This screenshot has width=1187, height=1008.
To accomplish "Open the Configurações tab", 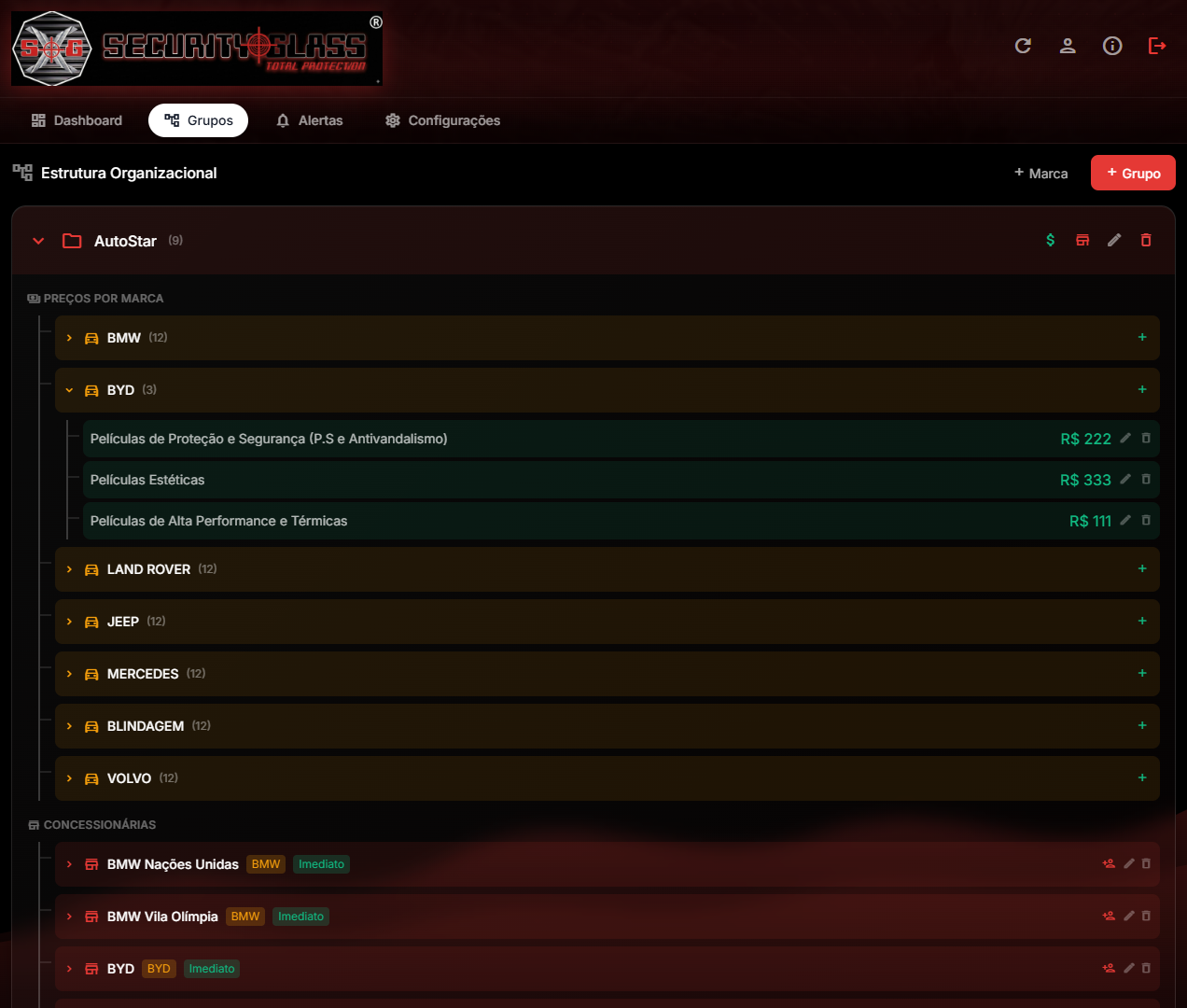I will click(443, 120).
